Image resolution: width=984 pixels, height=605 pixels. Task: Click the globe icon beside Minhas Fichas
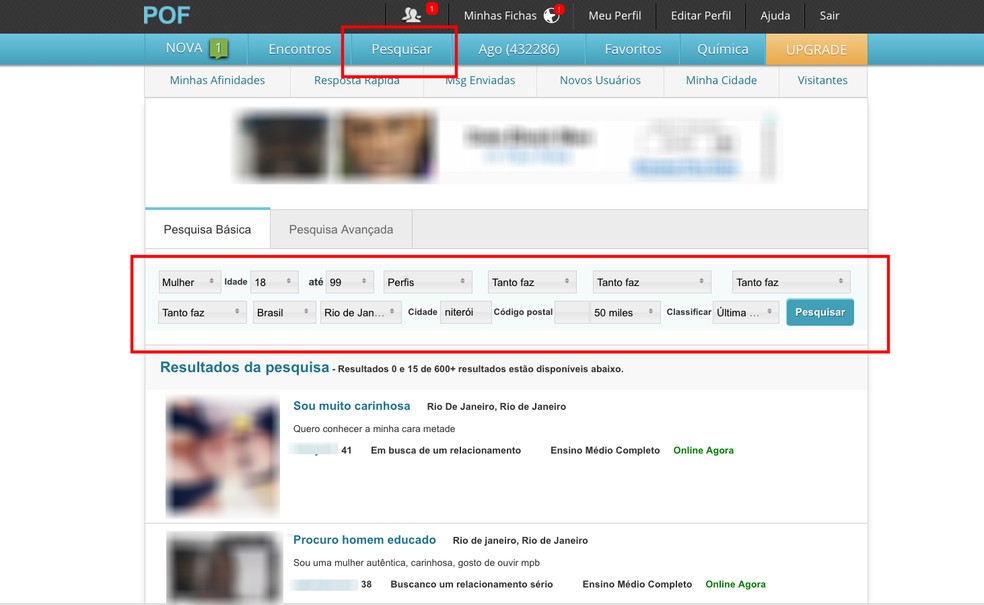pos(551,15)
